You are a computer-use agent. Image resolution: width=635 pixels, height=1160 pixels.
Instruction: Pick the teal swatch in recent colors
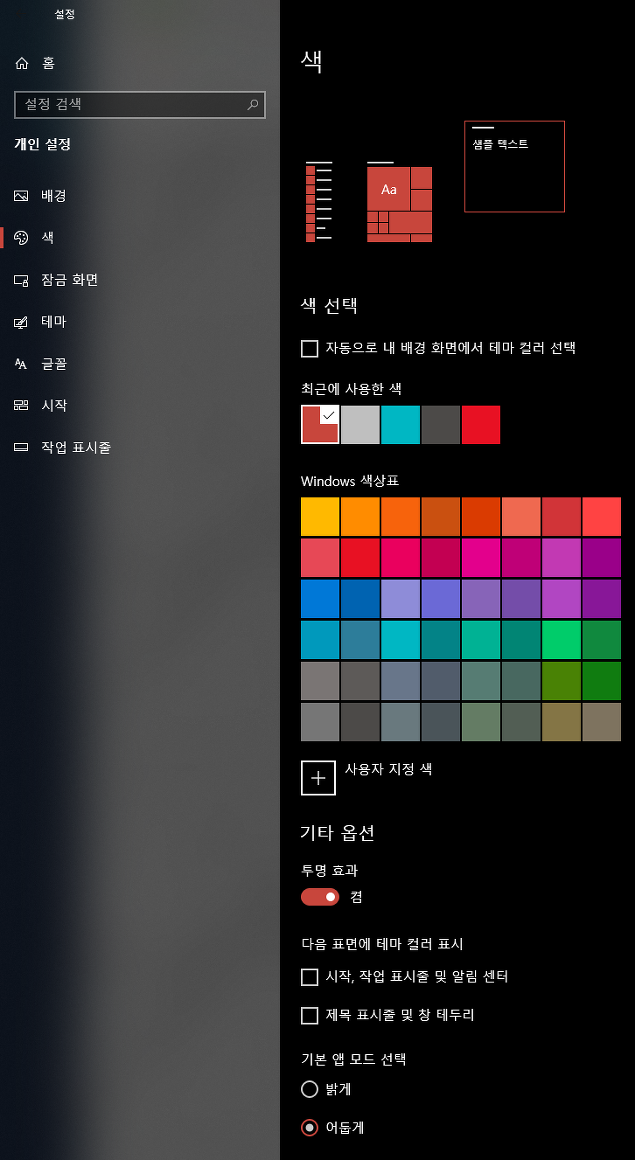point(400,425)
